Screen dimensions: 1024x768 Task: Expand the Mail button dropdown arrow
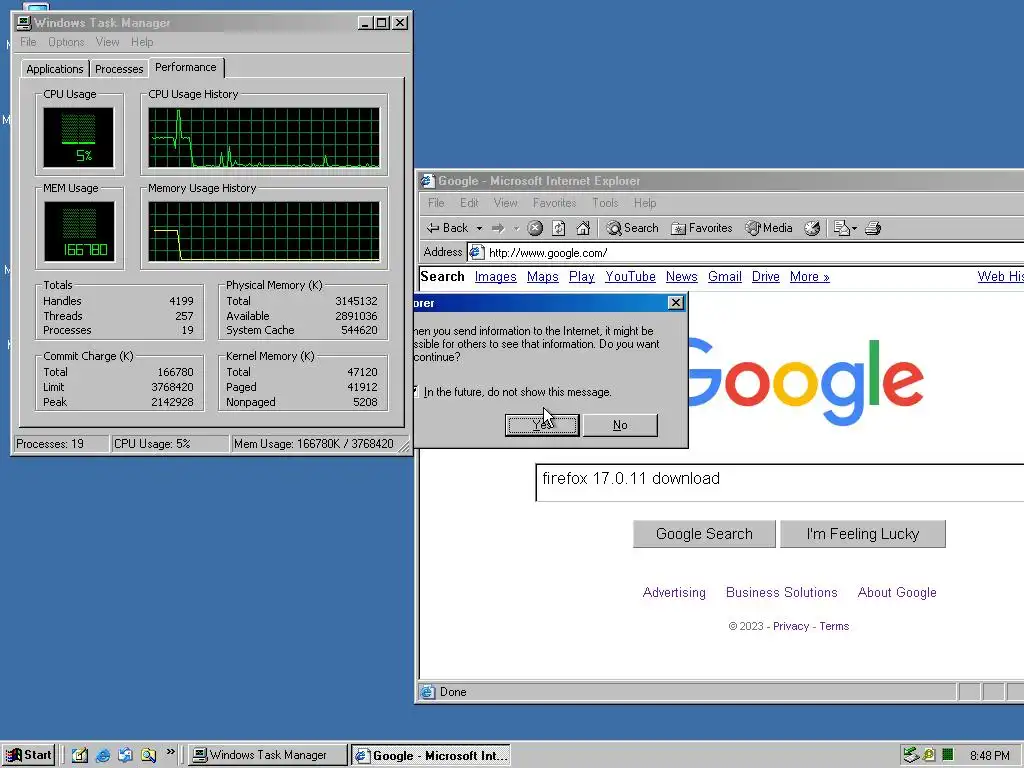(x=854, y=229)
